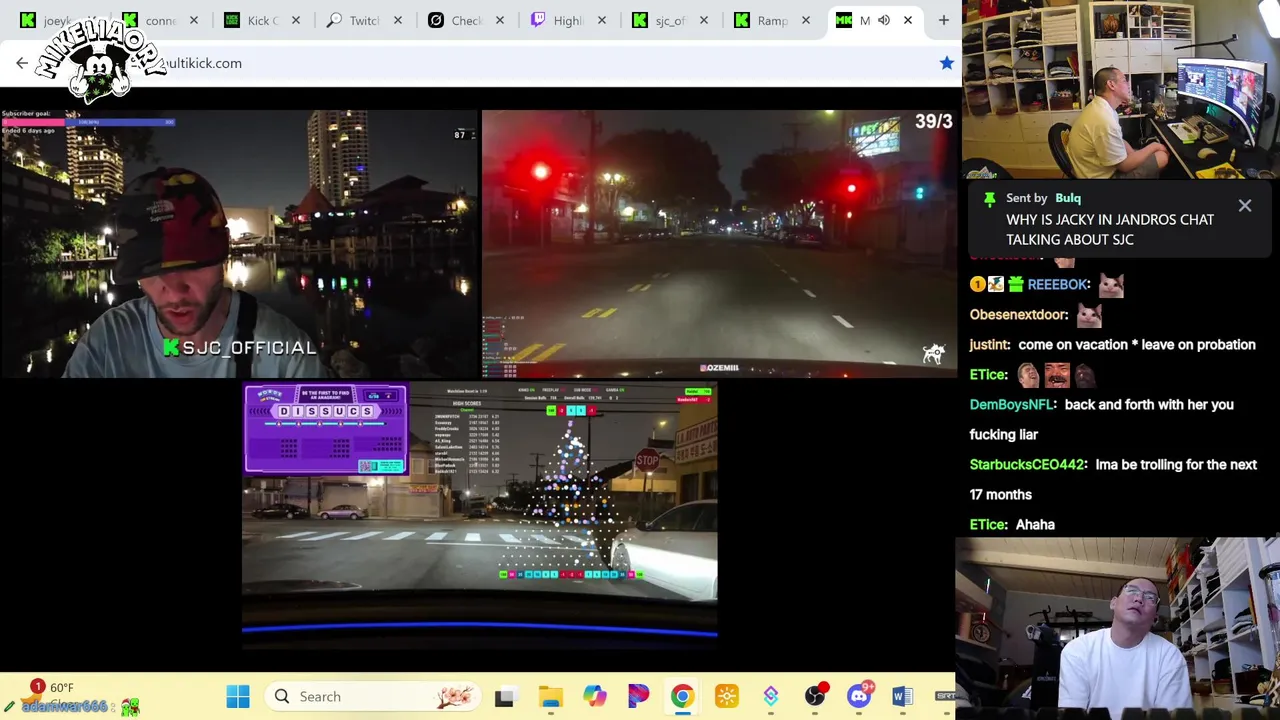Switch to the Kick C tab
This screenshot has height=720, width=1280.
point(263,20)
